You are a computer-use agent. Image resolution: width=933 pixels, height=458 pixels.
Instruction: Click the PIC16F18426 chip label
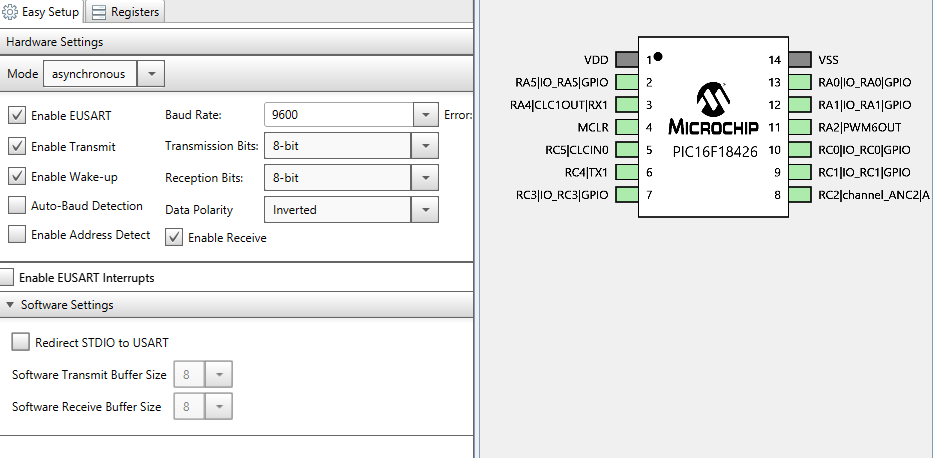click(715, 151)
